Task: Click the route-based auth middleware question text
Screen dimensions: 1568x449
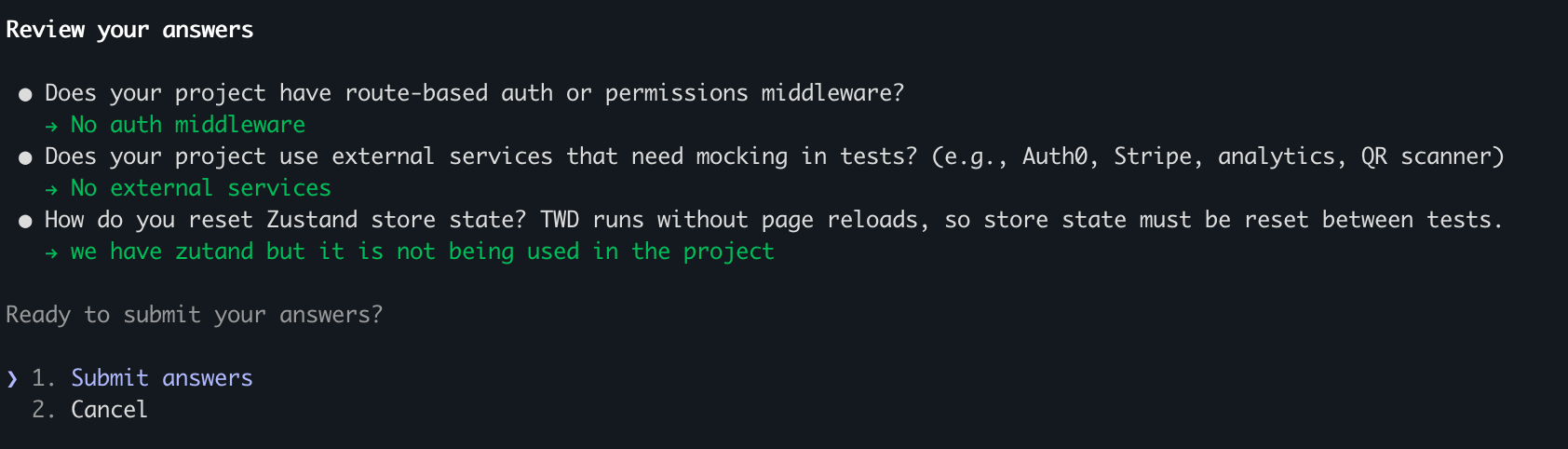Action: pyautogui.click(x=474, y=93)
